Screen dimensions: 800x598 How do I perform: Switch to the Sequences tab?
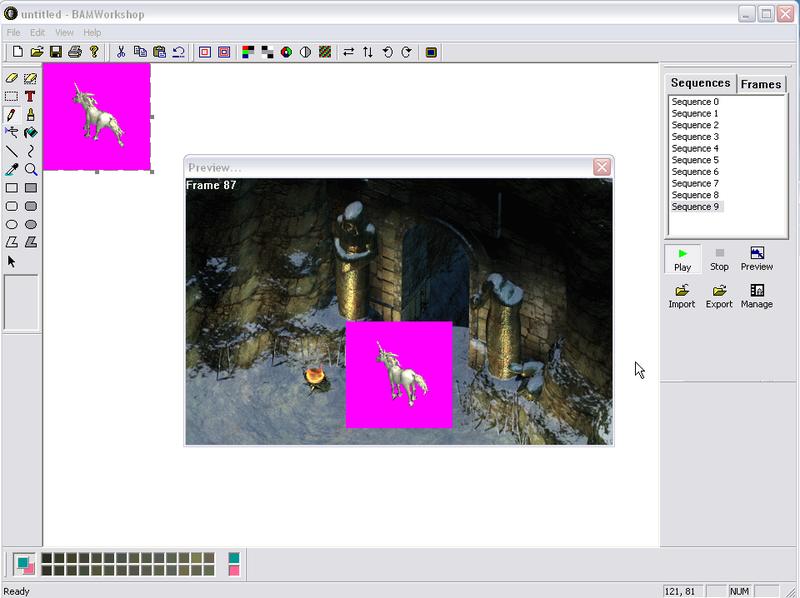[700, 83]
